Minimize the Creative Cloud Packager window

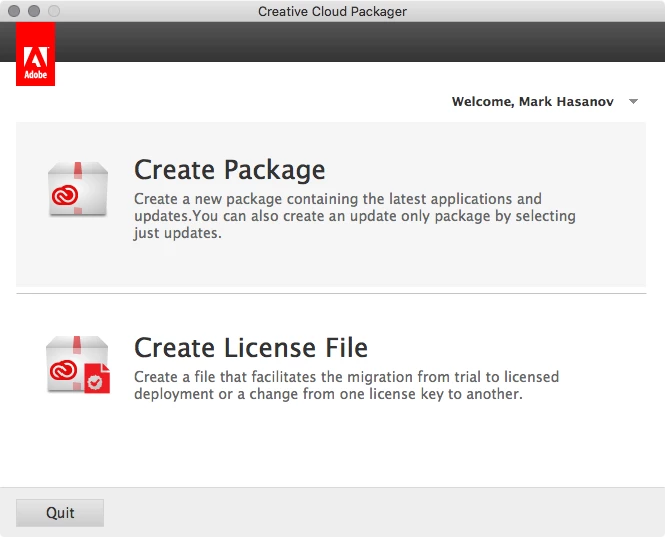point(34,11)
